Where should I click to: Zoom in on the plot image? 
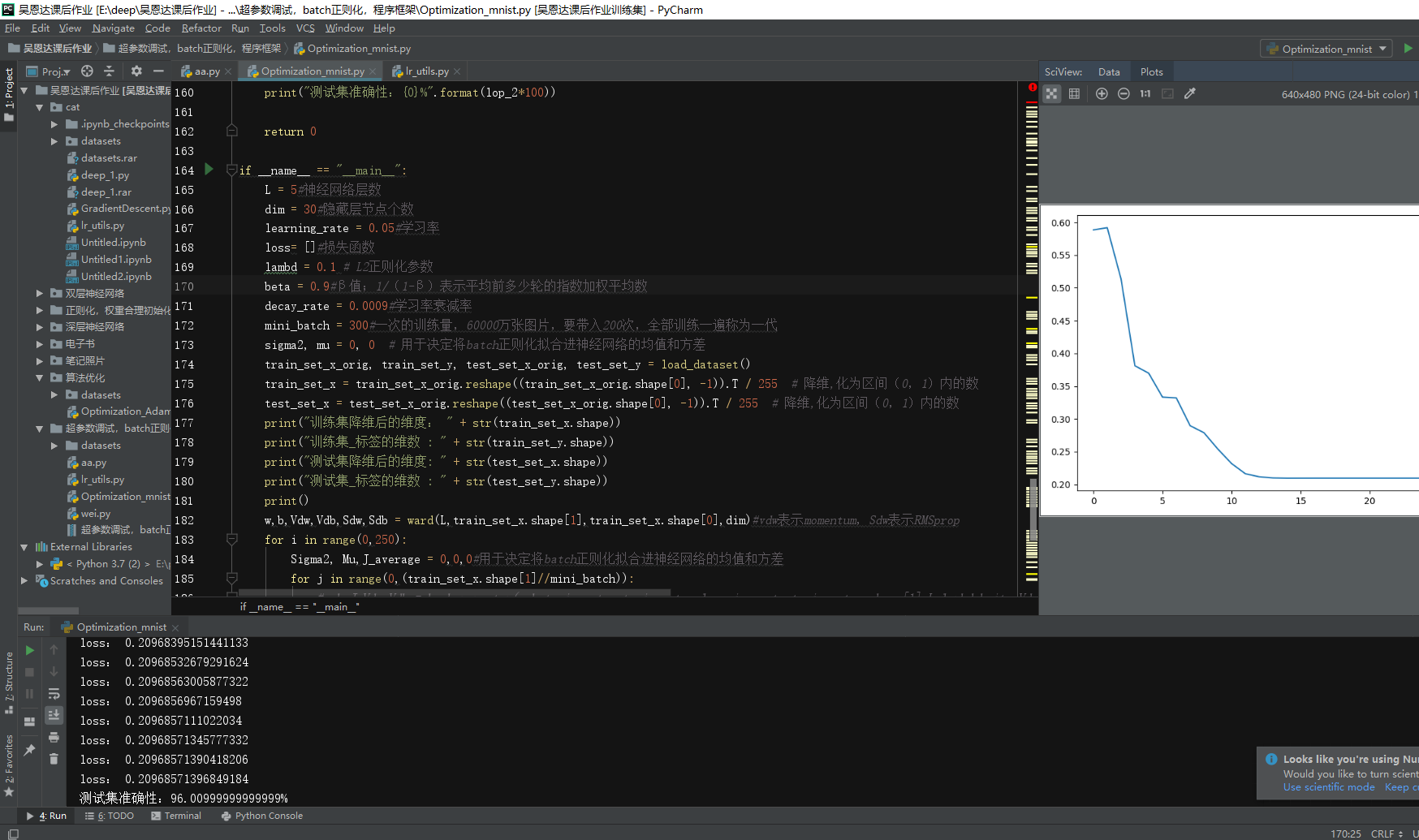[1102, 93]
